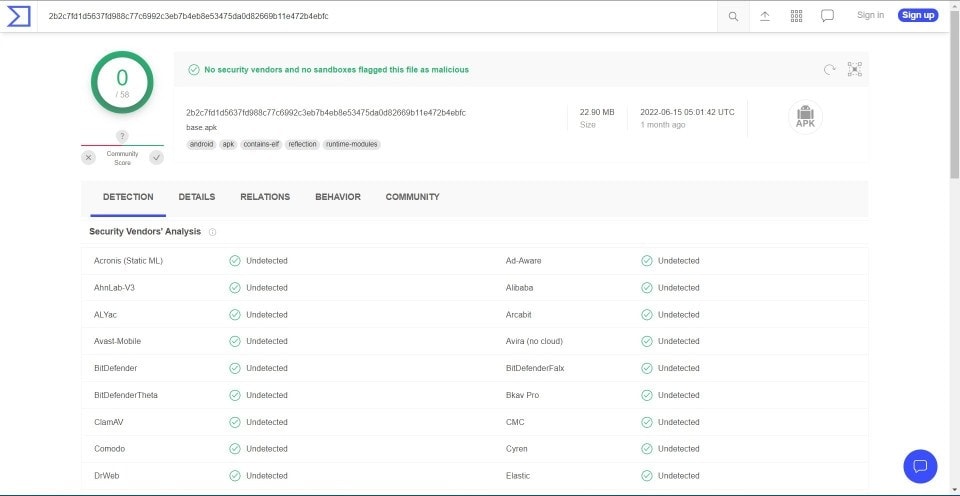Click the Sign up button

[x=918, y=15]
